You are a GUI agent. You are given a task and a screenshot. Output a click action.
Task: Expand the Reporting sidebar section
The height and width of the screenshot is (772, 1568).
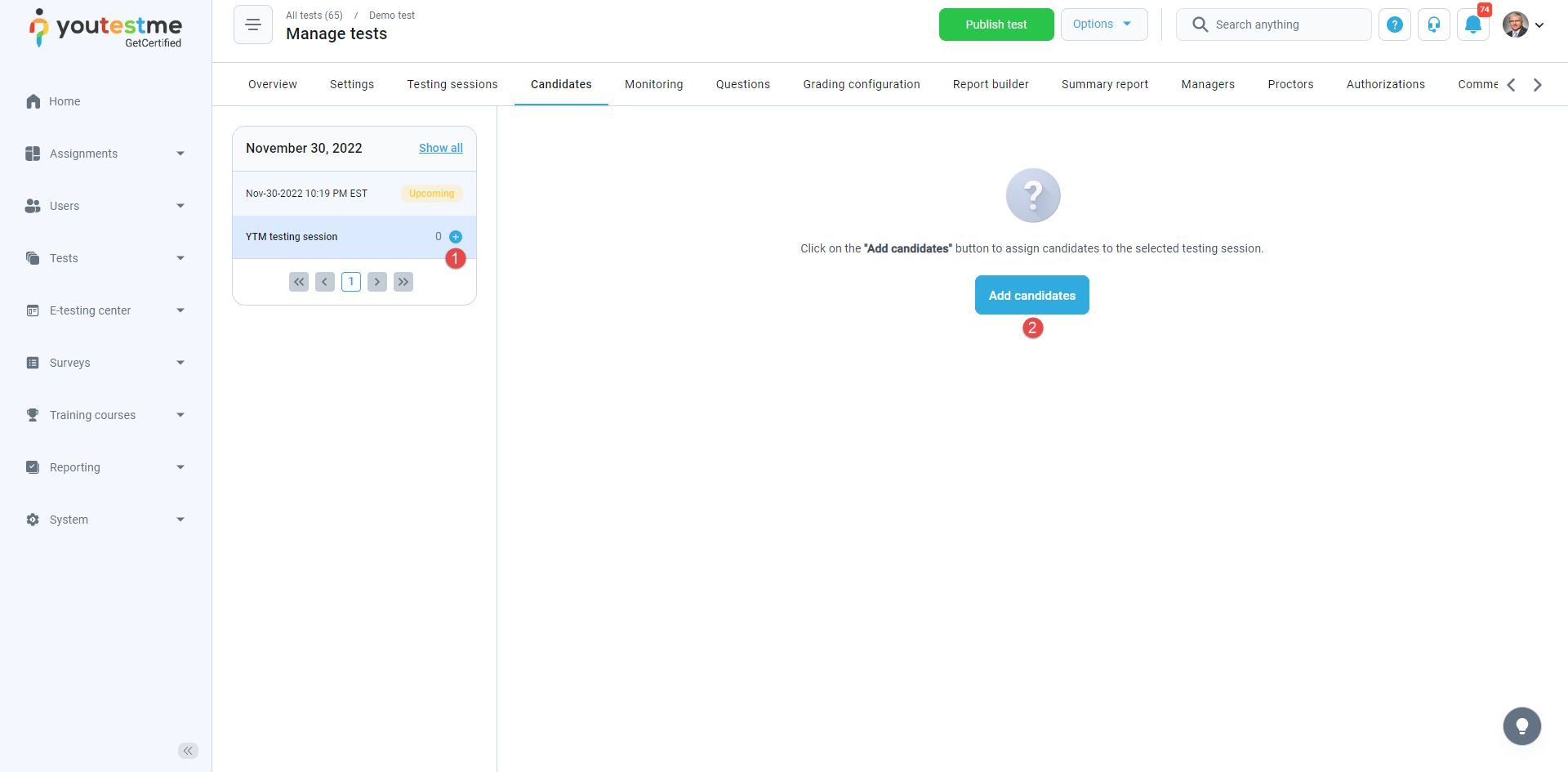[106, 467]
